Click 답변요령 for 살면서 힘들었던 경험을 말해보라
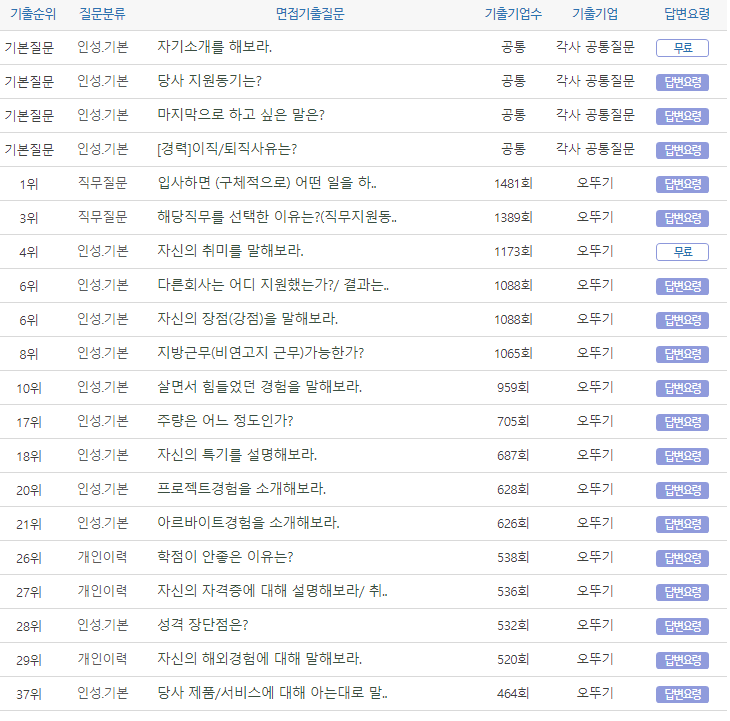 point(682,388)
